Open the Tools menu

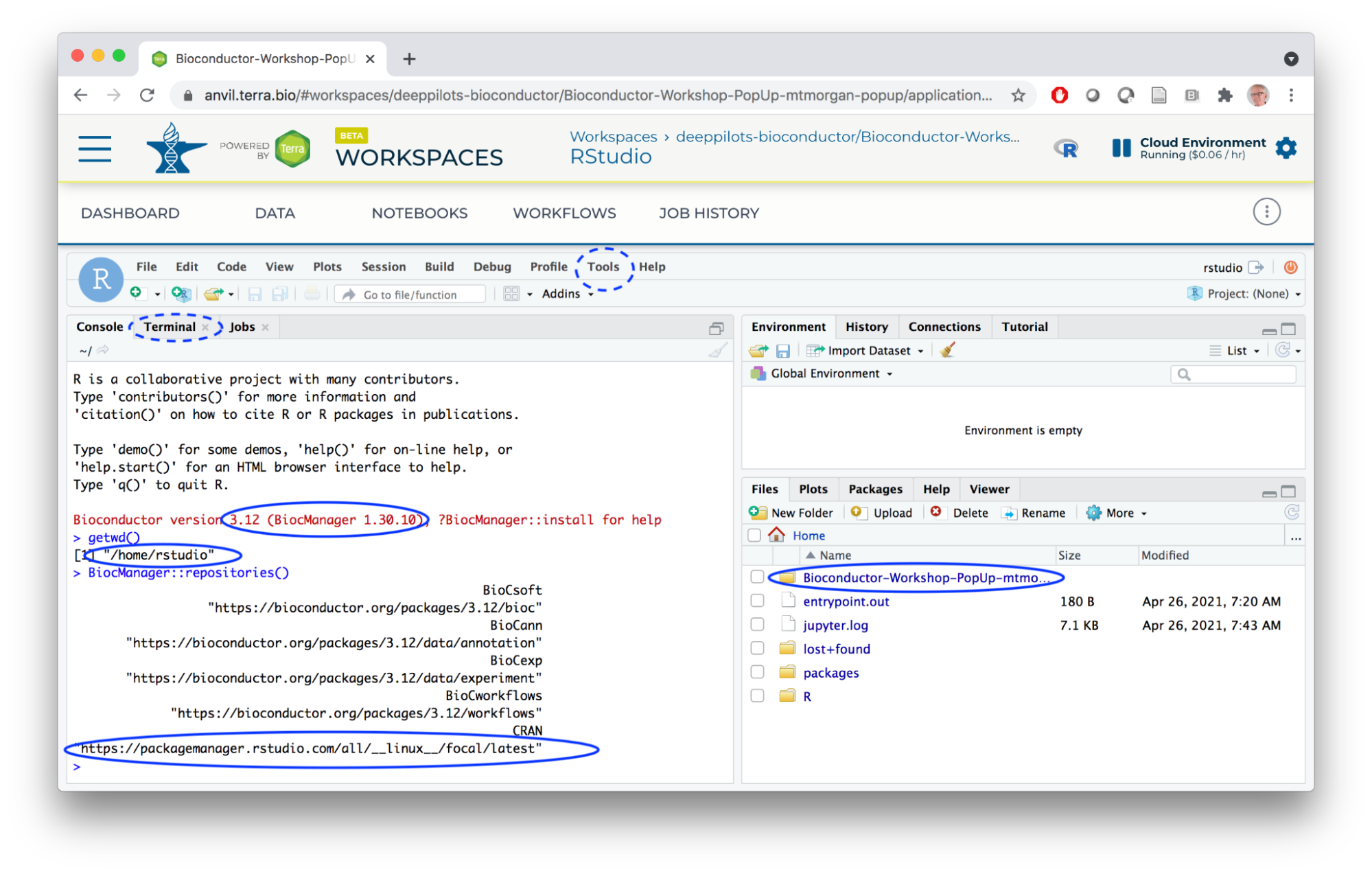click(603, 266)
